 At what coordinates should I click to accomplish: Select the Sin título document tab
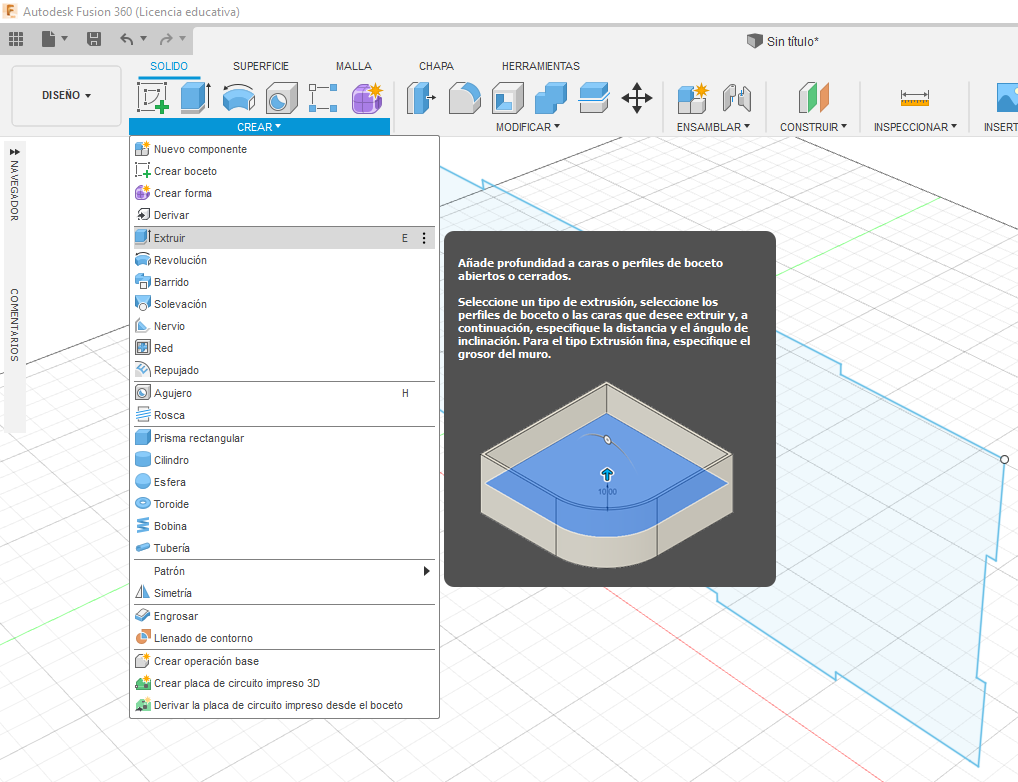click(783, 42)
